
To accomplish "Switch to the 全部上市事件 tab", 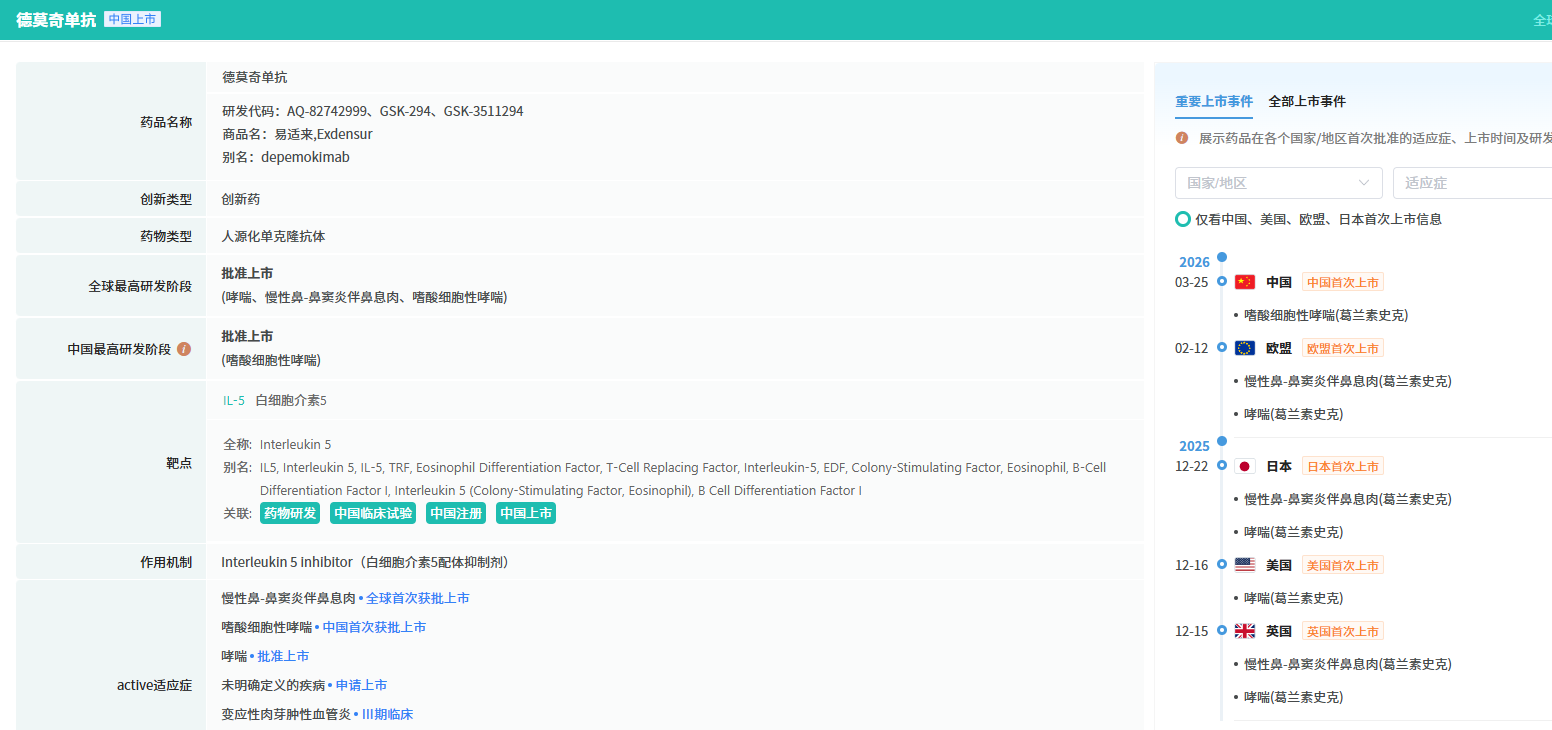I will 1307,101.
